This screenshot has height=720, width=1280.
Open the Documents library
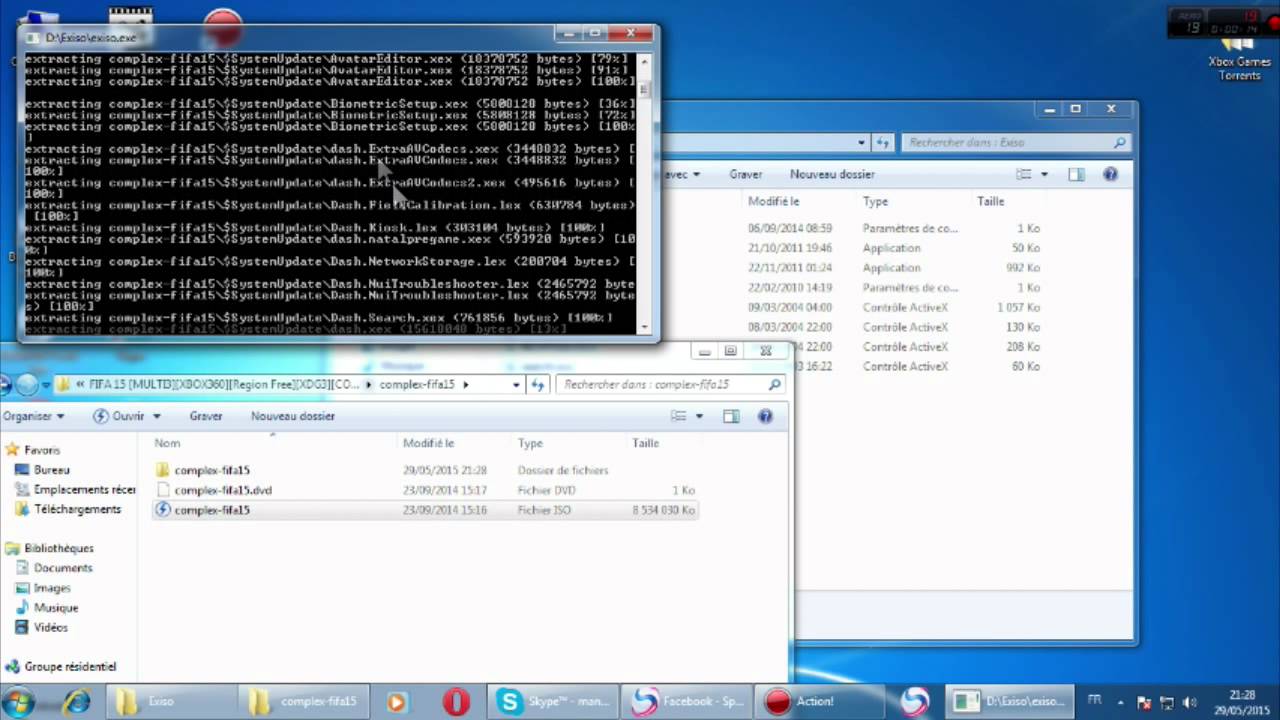point(63,568)
